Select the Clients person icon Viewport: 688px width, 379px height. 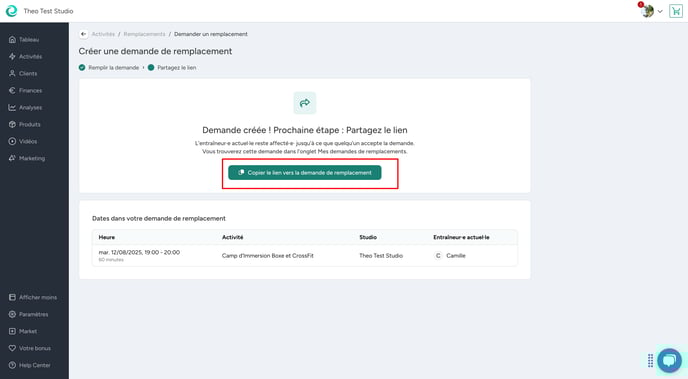click(12, 73)
